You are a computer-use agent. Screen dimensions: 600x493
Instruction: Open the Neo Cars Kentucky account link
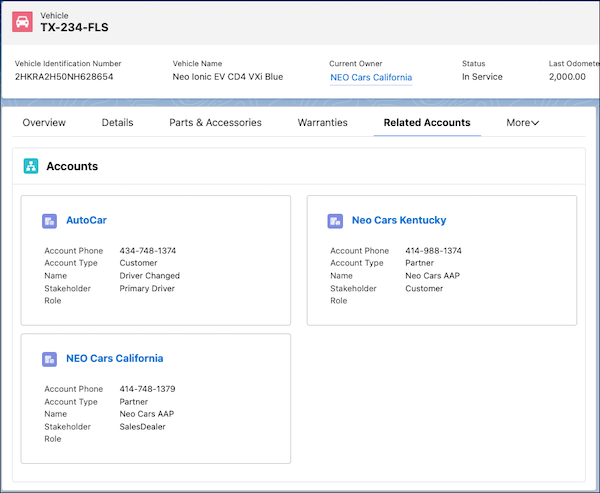(x=399, y=220)
